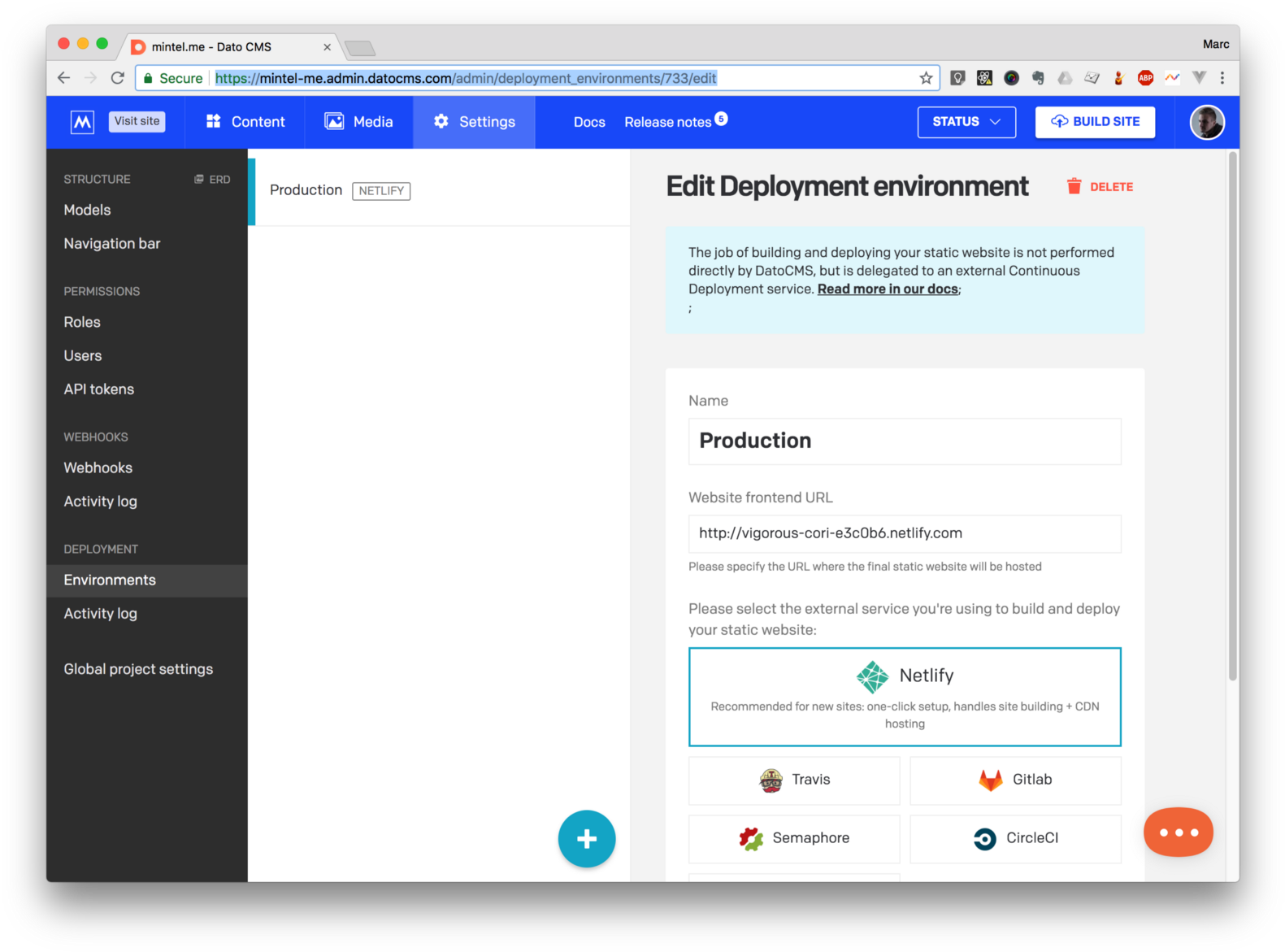Open the AdBlock Plus extension
The height and width of the screenshot is (952, 1285).
(x=1145, y=78)
